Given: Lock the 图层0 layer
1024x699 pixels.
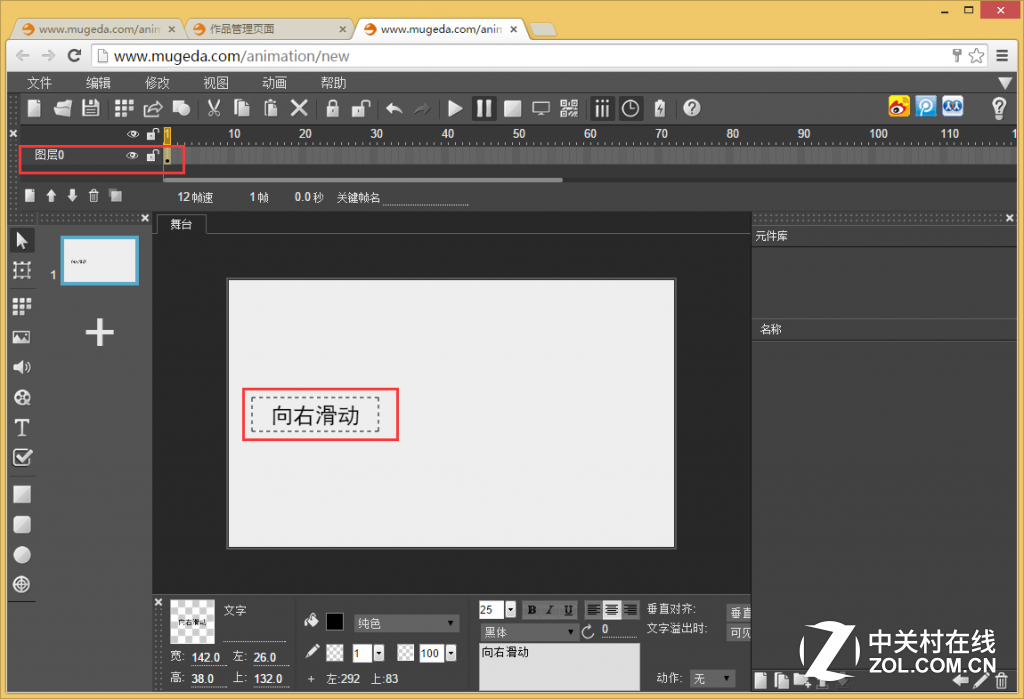Looking at the screenshot, I should coord(152,155).
